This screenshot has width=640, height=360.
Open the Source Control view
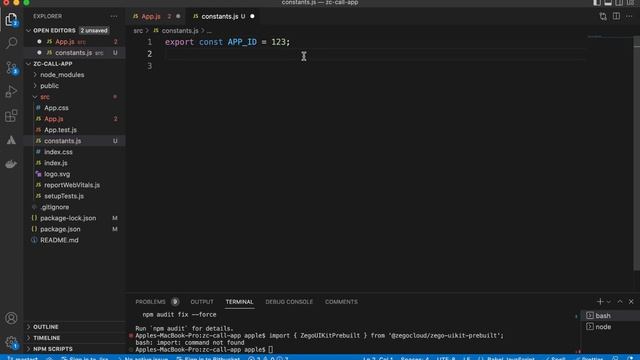point(11,67)
